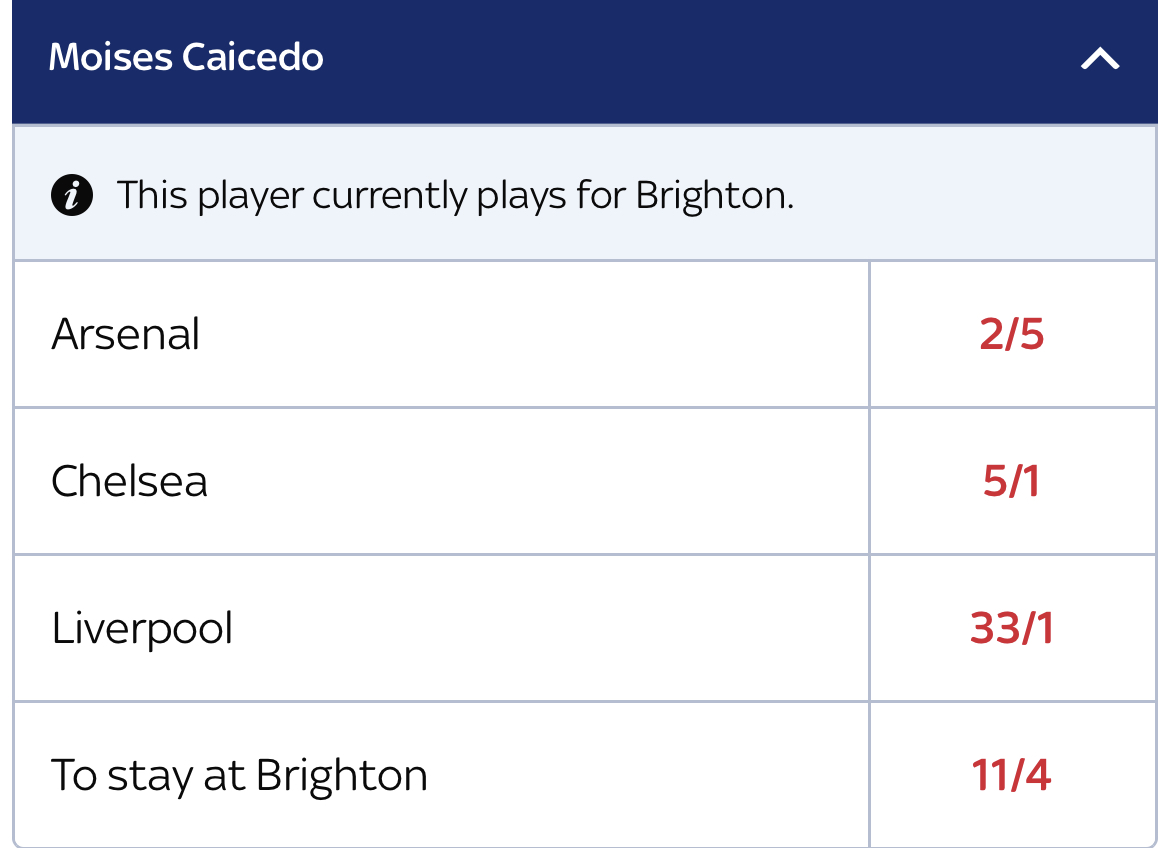Image resolution: width=1170 pixels, height=848 pixels.
Task: Click blank space in the Chelsea row
Action: (x=537, y=481)
